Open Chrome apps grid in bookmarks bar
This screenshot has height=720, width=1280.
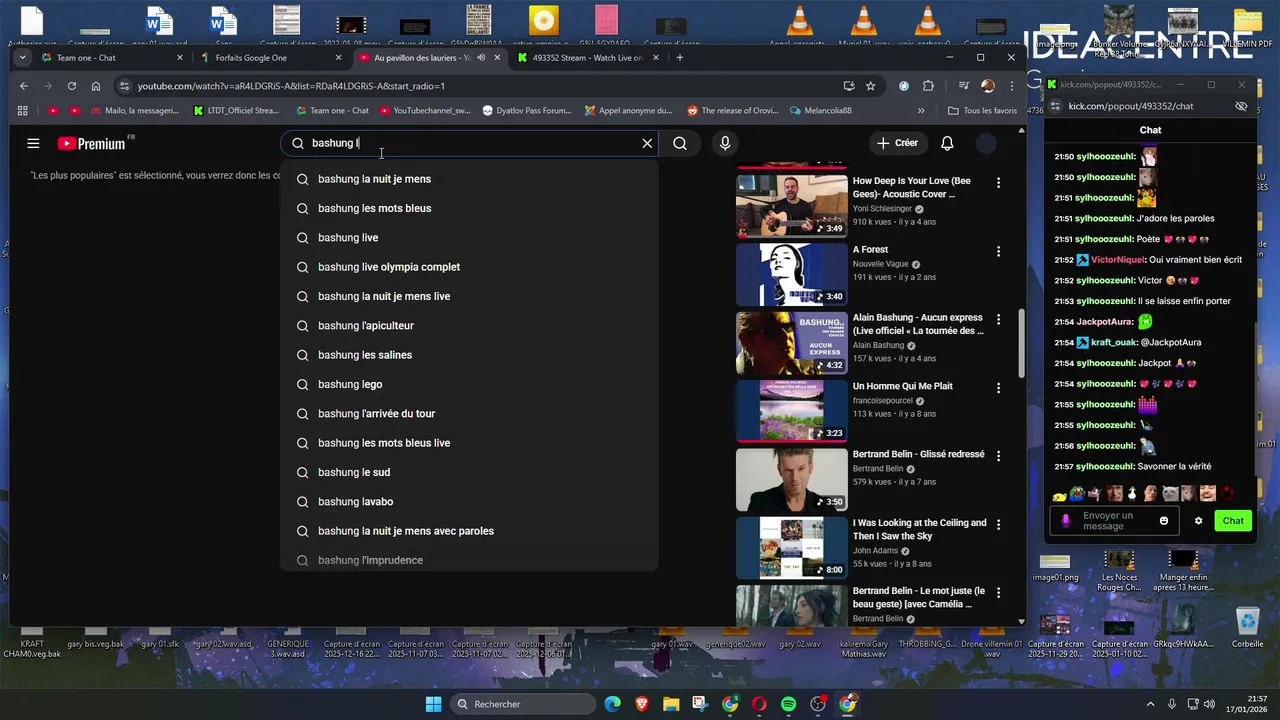coord(23,111)
